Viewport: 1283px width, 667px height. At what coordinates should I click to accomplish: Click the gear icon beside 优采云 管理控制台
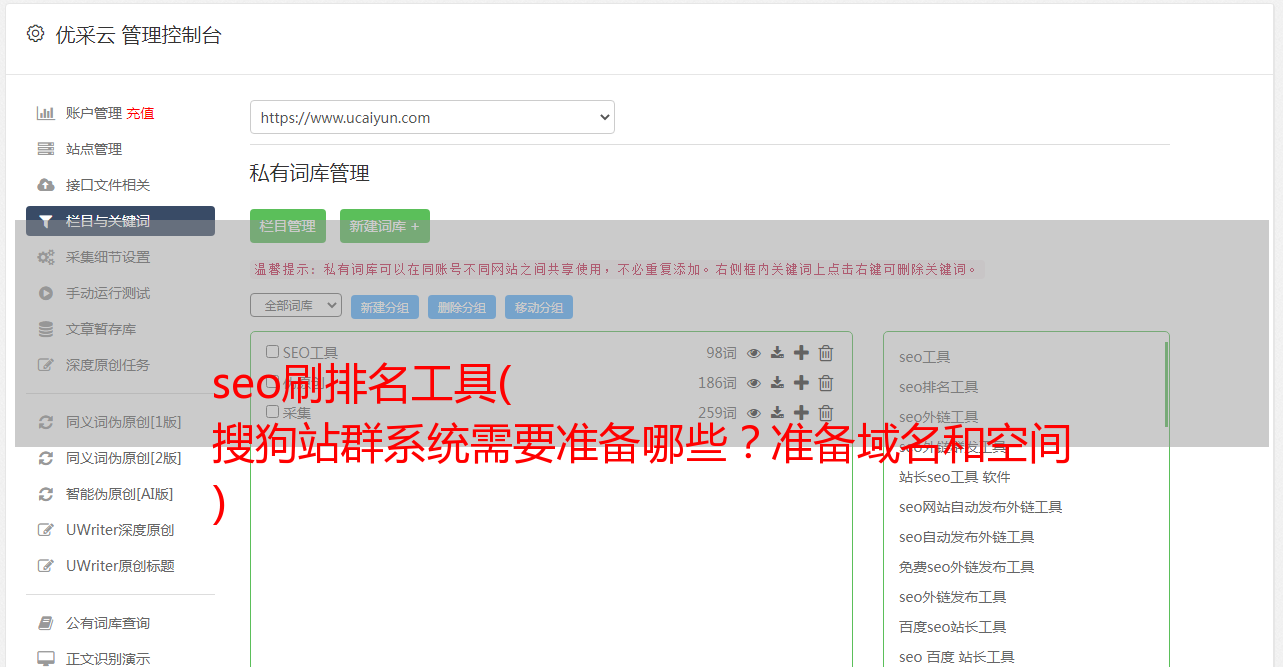click(36, 34)
